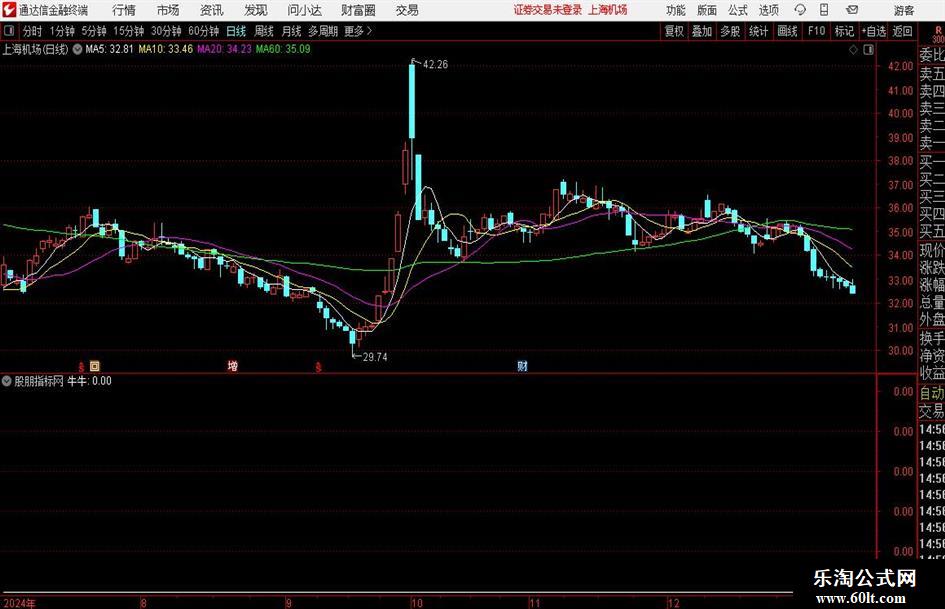
Task: Open indicator settings icon beside 股朋指标网
Action: [x=7, y=381]
